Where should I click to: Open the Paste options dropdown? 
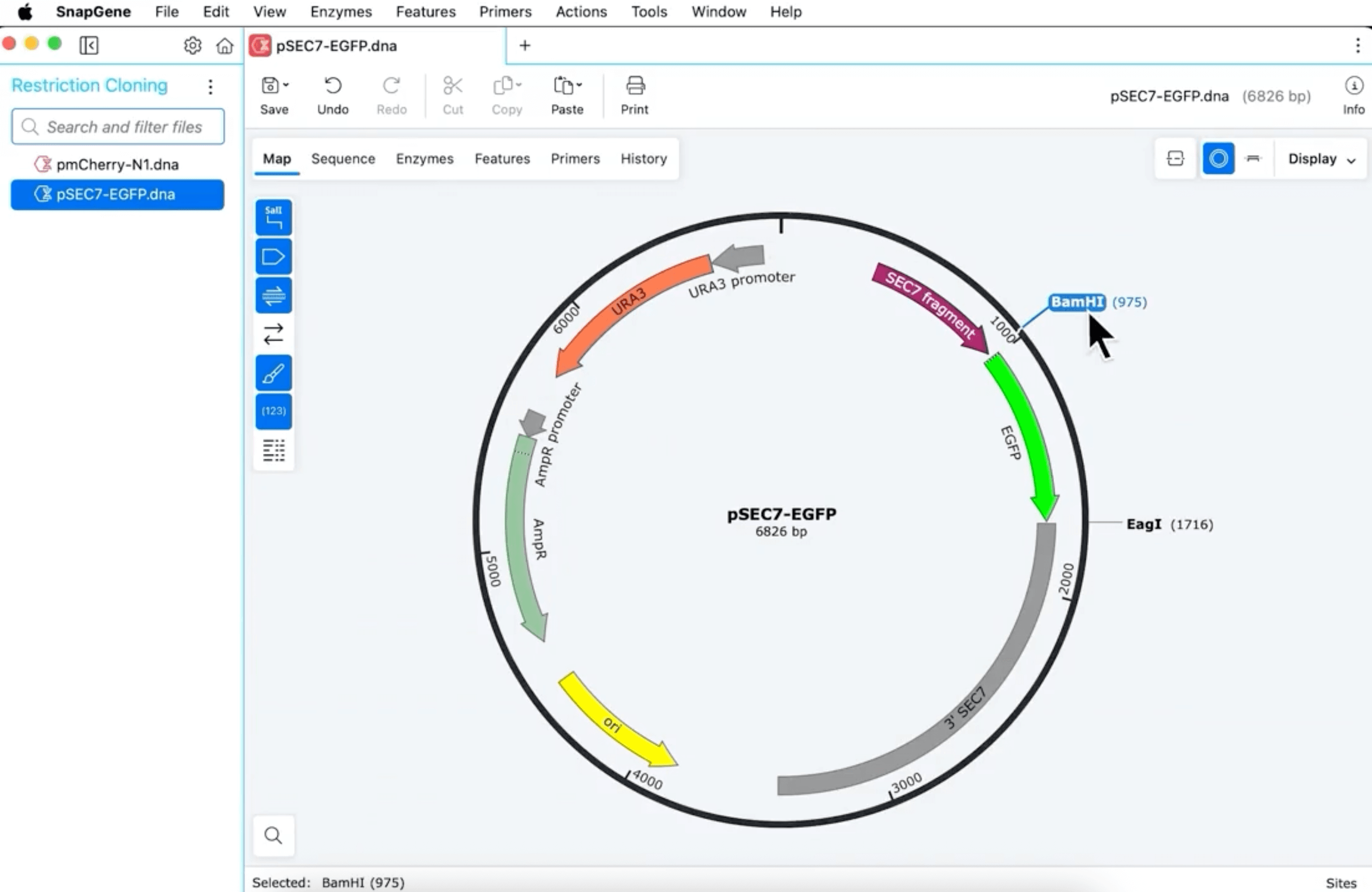pos(579,86)
